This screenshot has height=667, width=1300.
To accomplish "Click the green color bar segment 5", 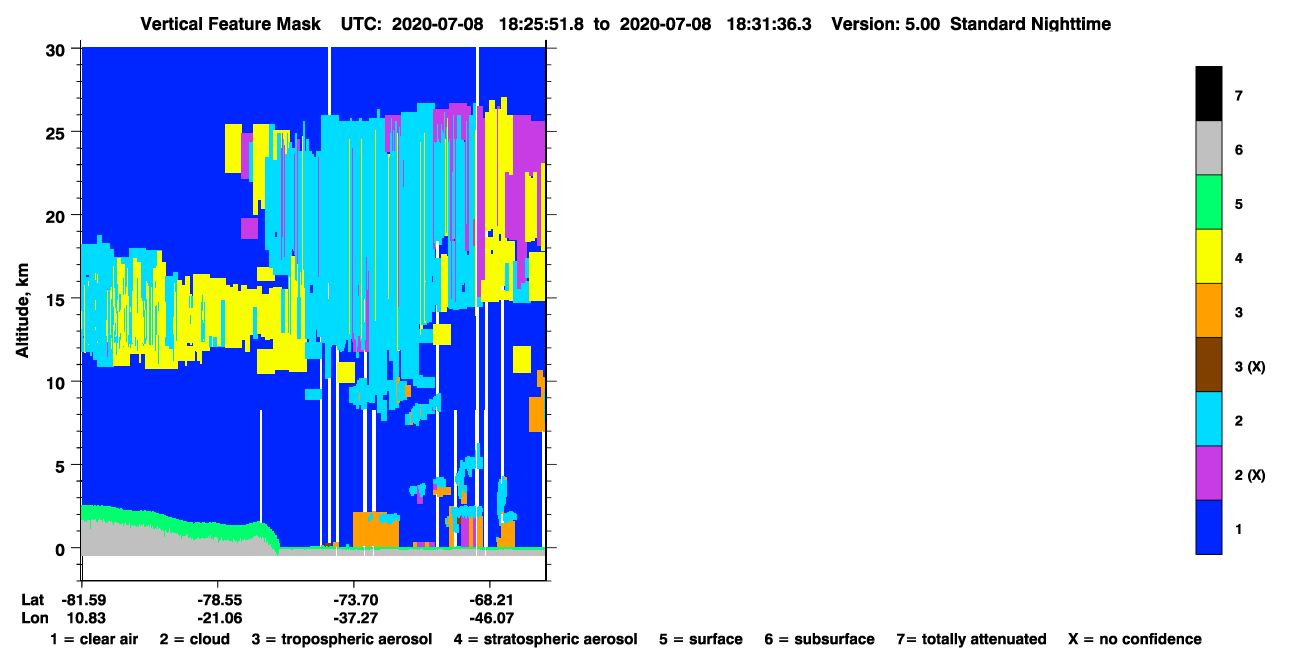I will (x=1208, y=202).
